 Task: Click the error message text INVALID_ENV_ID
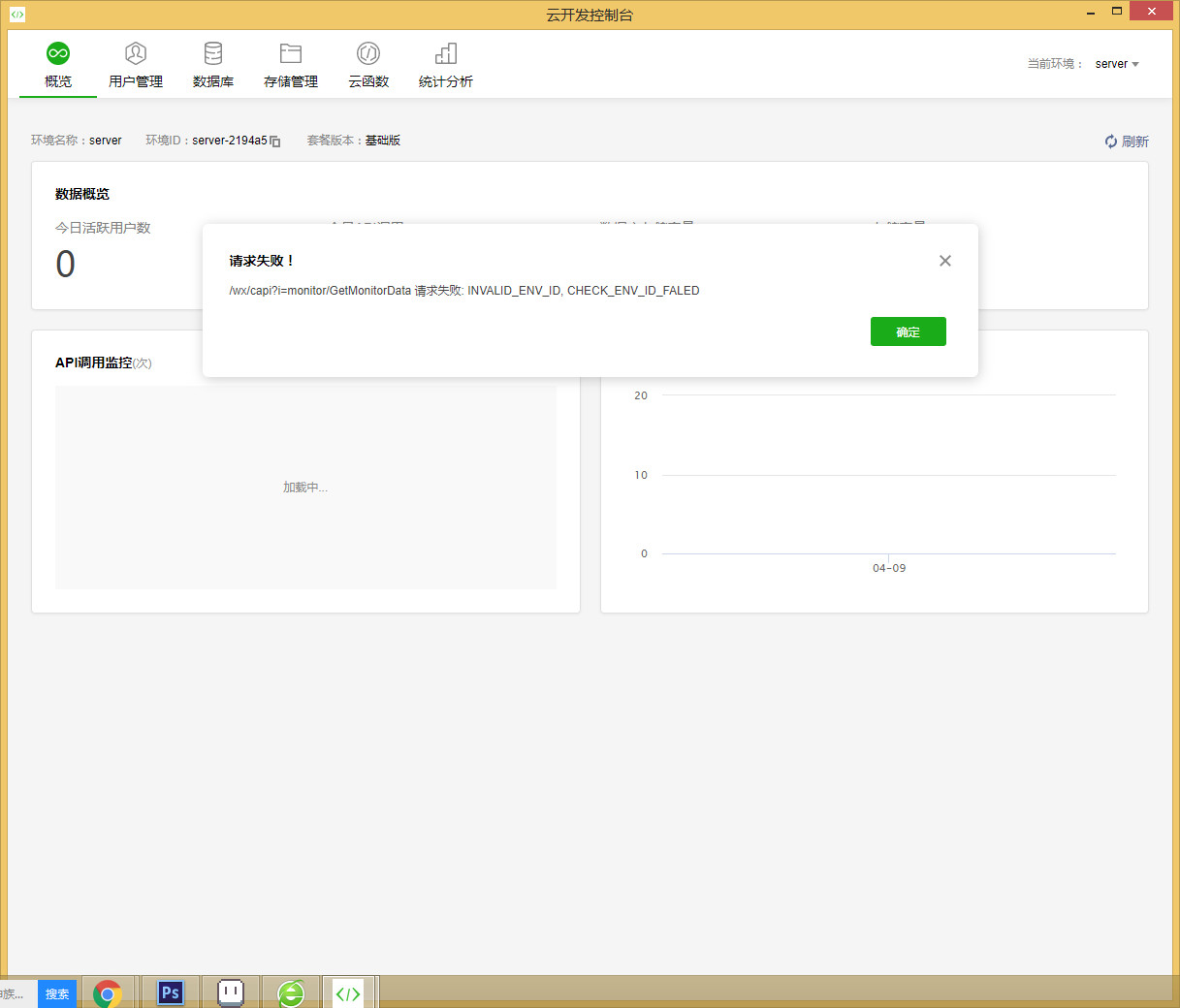click(514, 291)
